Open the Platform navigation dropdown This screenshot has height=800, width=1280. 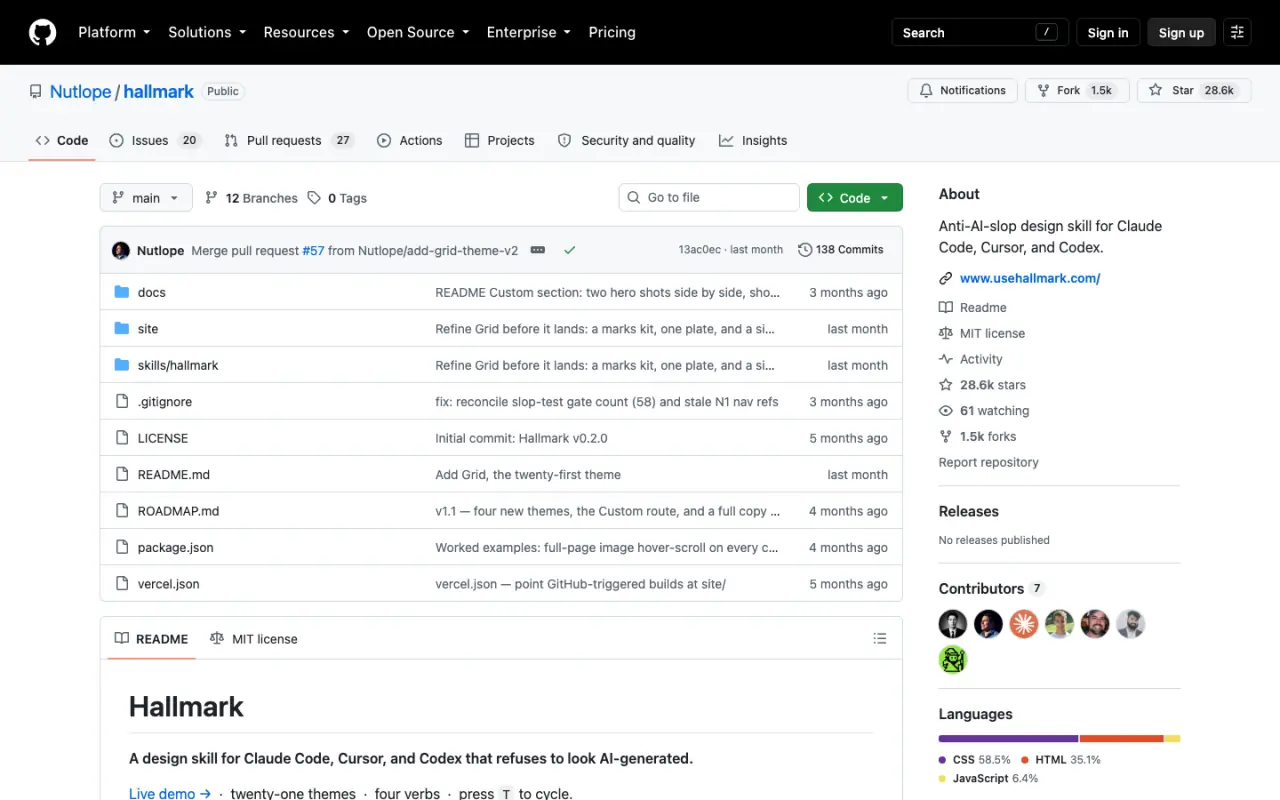[x=114, y=32]
